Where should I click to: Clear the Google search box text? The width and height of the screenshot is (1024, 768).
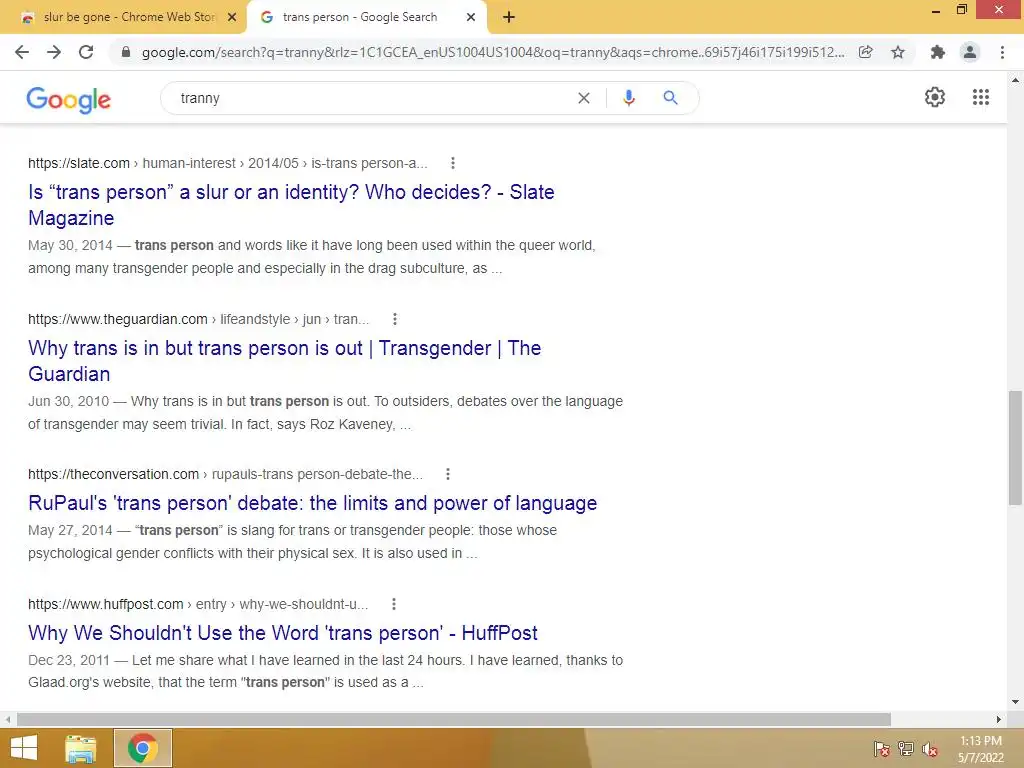(x=584, y=98)
